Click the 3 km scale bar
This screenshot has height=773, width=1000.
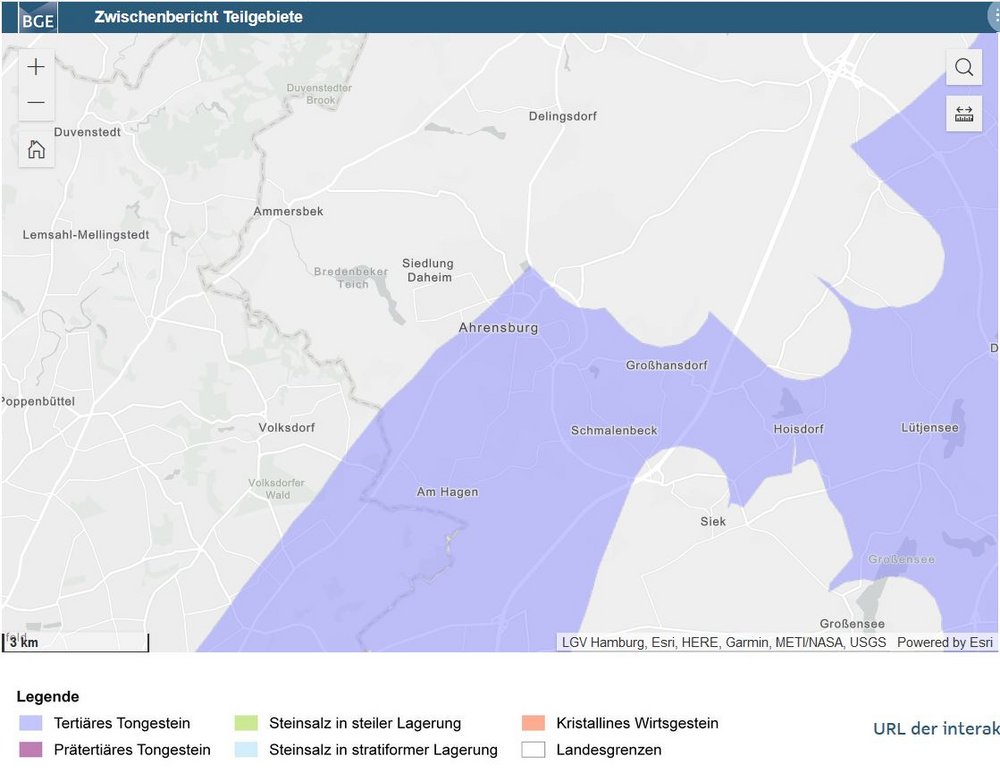coord(76,642)
